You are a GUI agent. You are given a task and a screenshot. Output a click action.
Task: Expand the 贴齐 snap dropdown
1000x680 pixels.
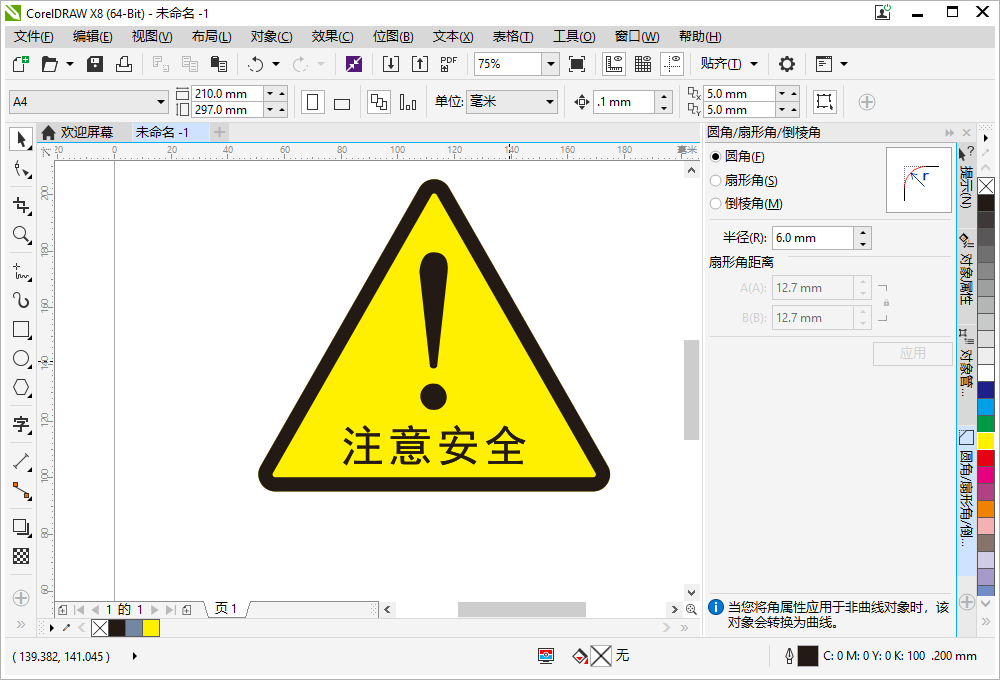coord(754,64)
